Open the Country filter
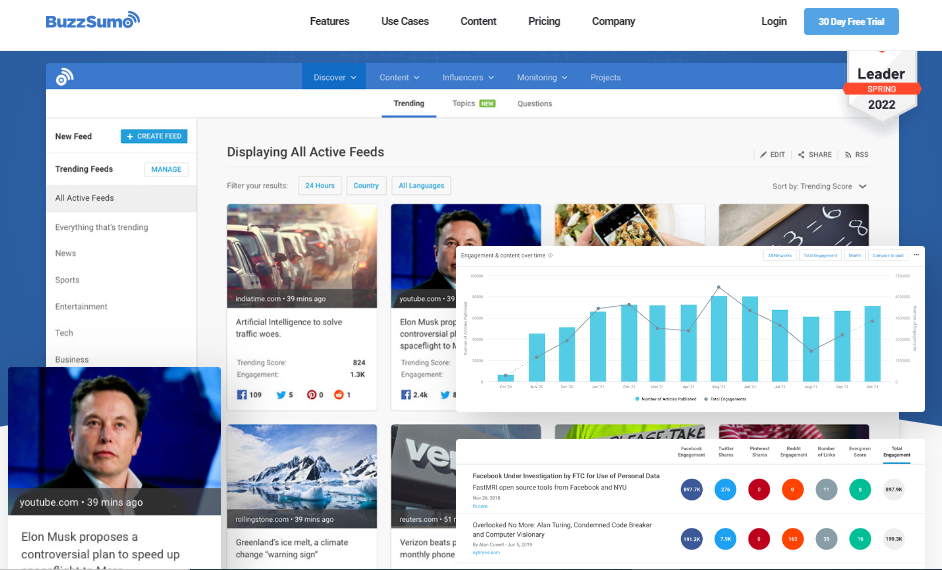This screenshot has width=942, height=570. coord(366,186)
